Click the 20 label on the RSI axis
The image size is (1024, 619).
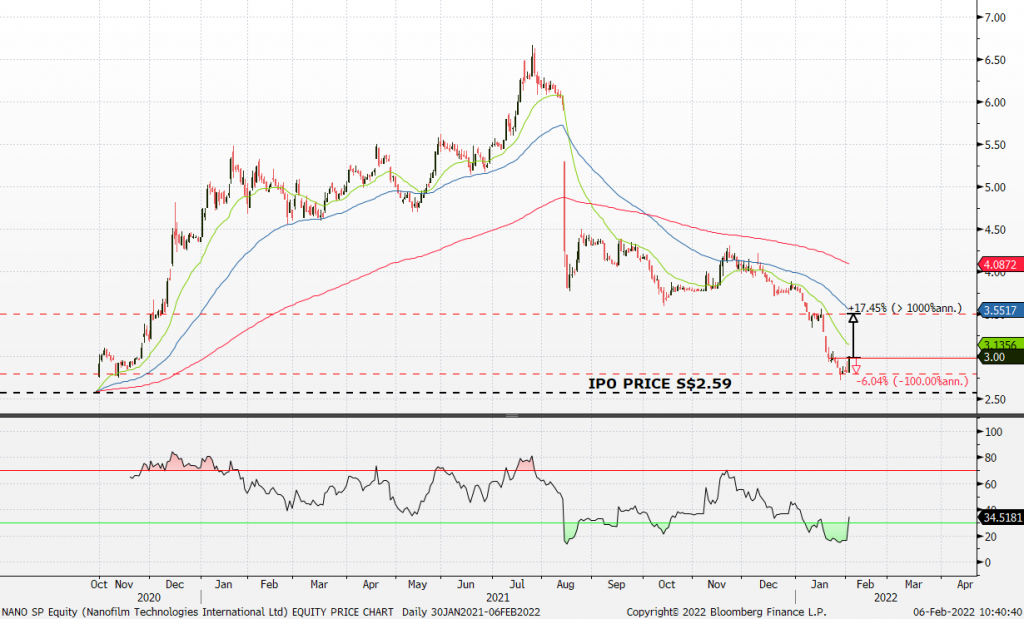tap(991, 537)
